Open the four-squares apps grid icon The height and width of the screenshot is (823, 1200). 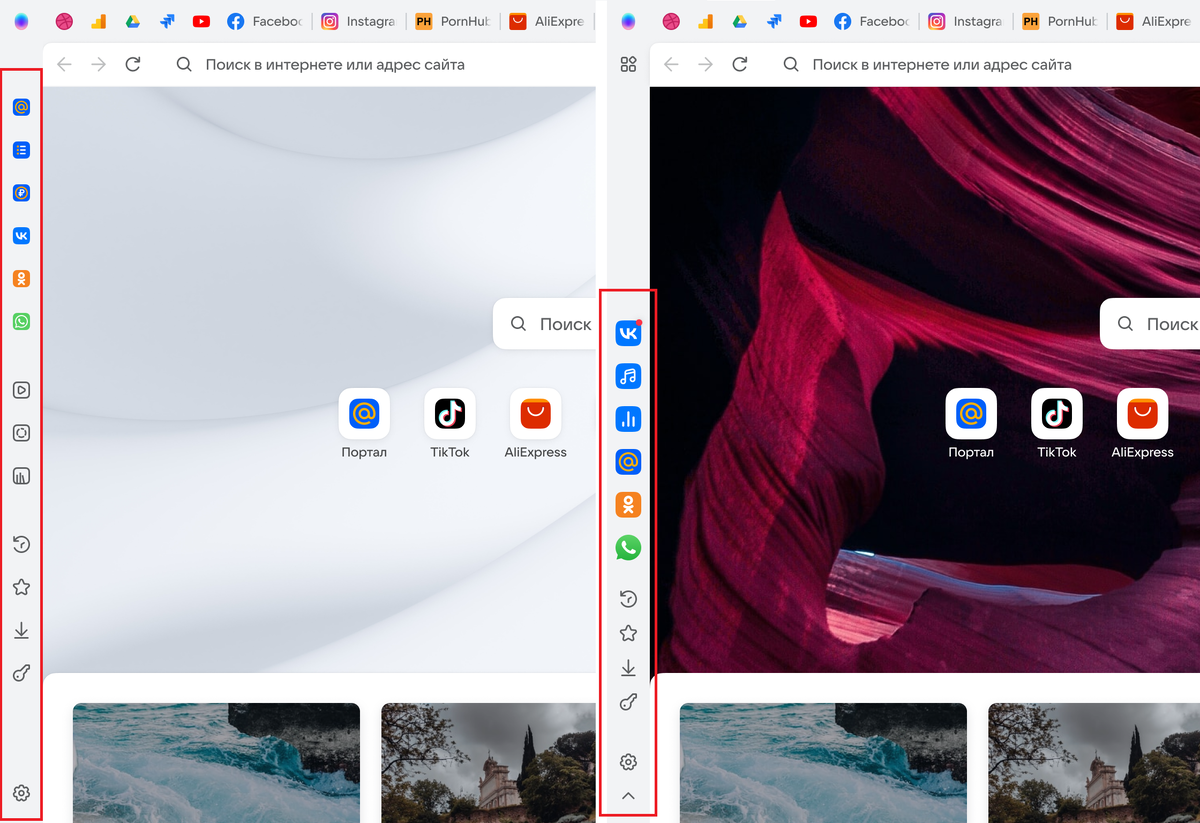(628, 65)
